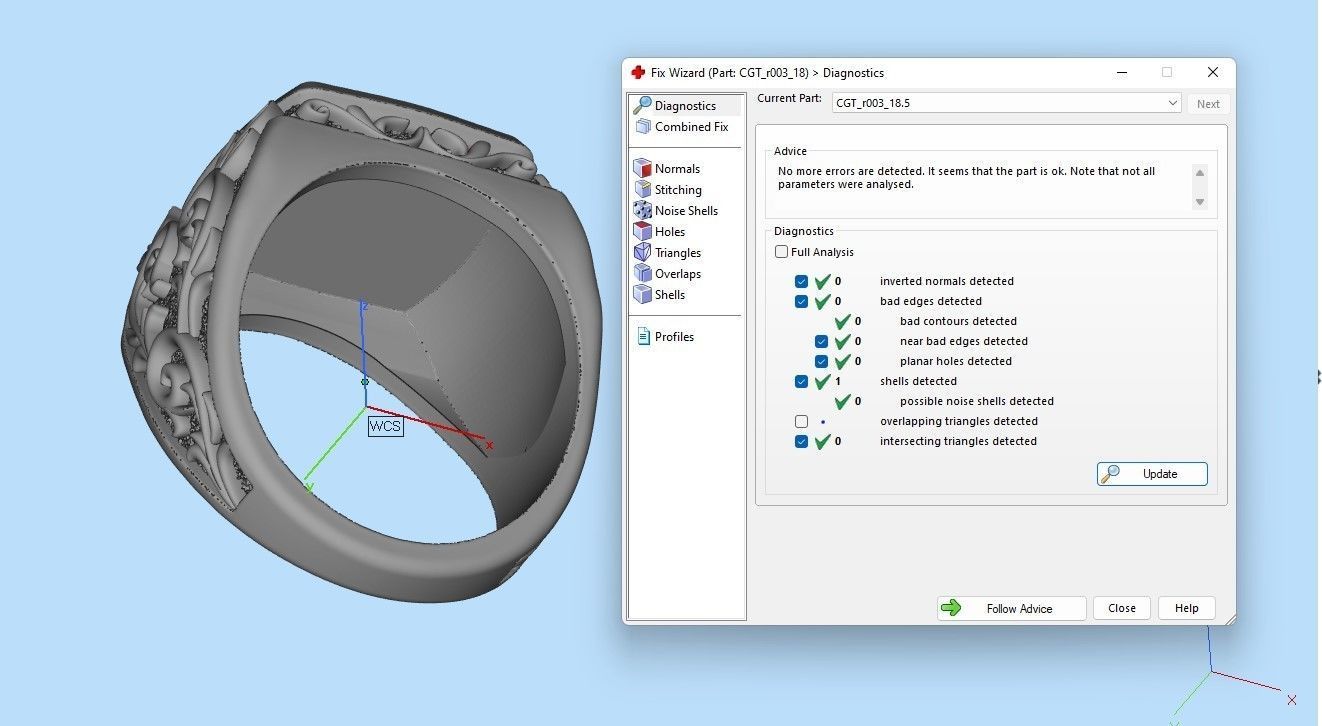Screen dimensions: 1322x726
Task: Enable overlapping triangles detected checkbox
Action: 801,421
